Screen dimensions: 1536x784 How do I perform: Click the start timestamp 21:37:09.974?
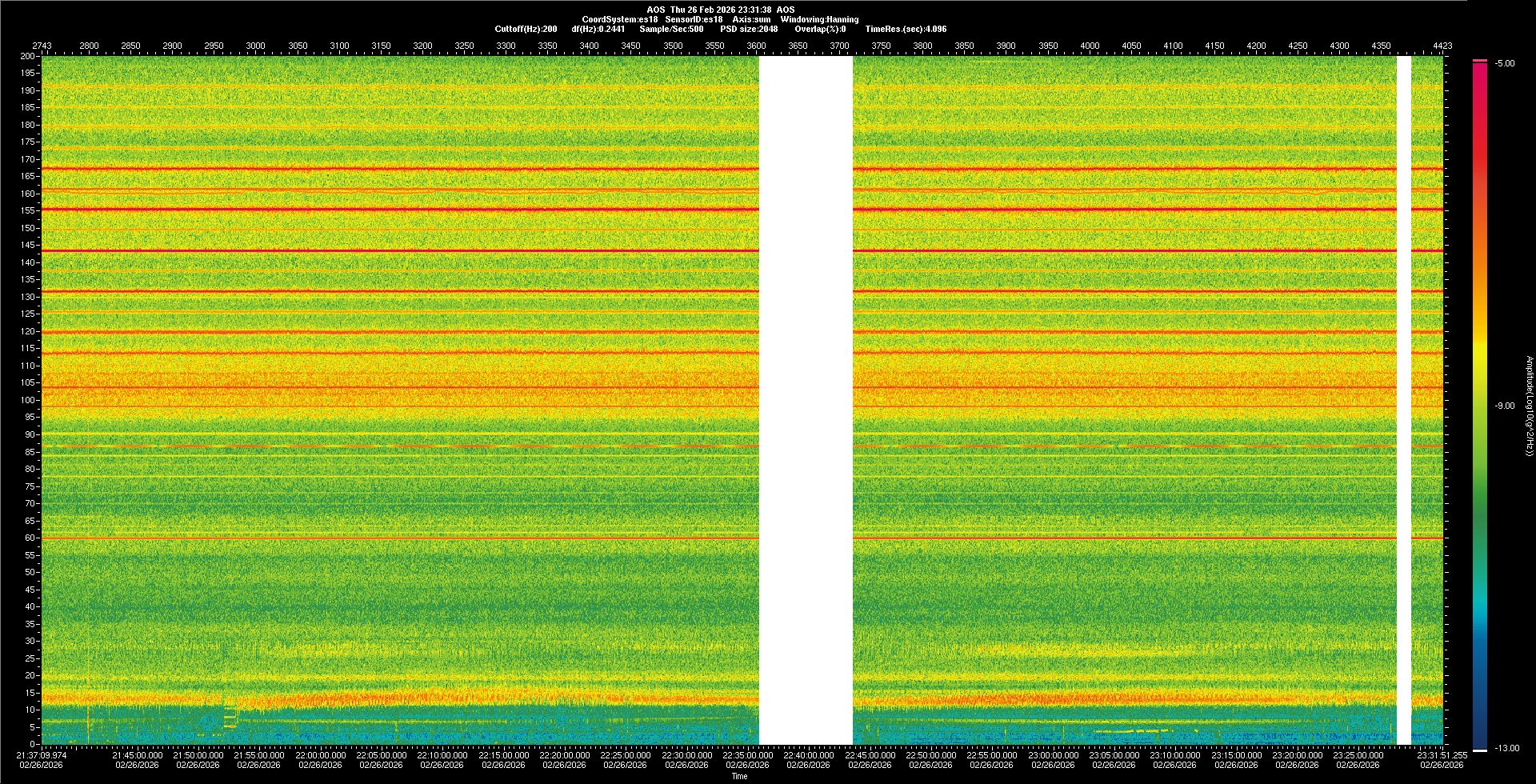pos(42,754)
